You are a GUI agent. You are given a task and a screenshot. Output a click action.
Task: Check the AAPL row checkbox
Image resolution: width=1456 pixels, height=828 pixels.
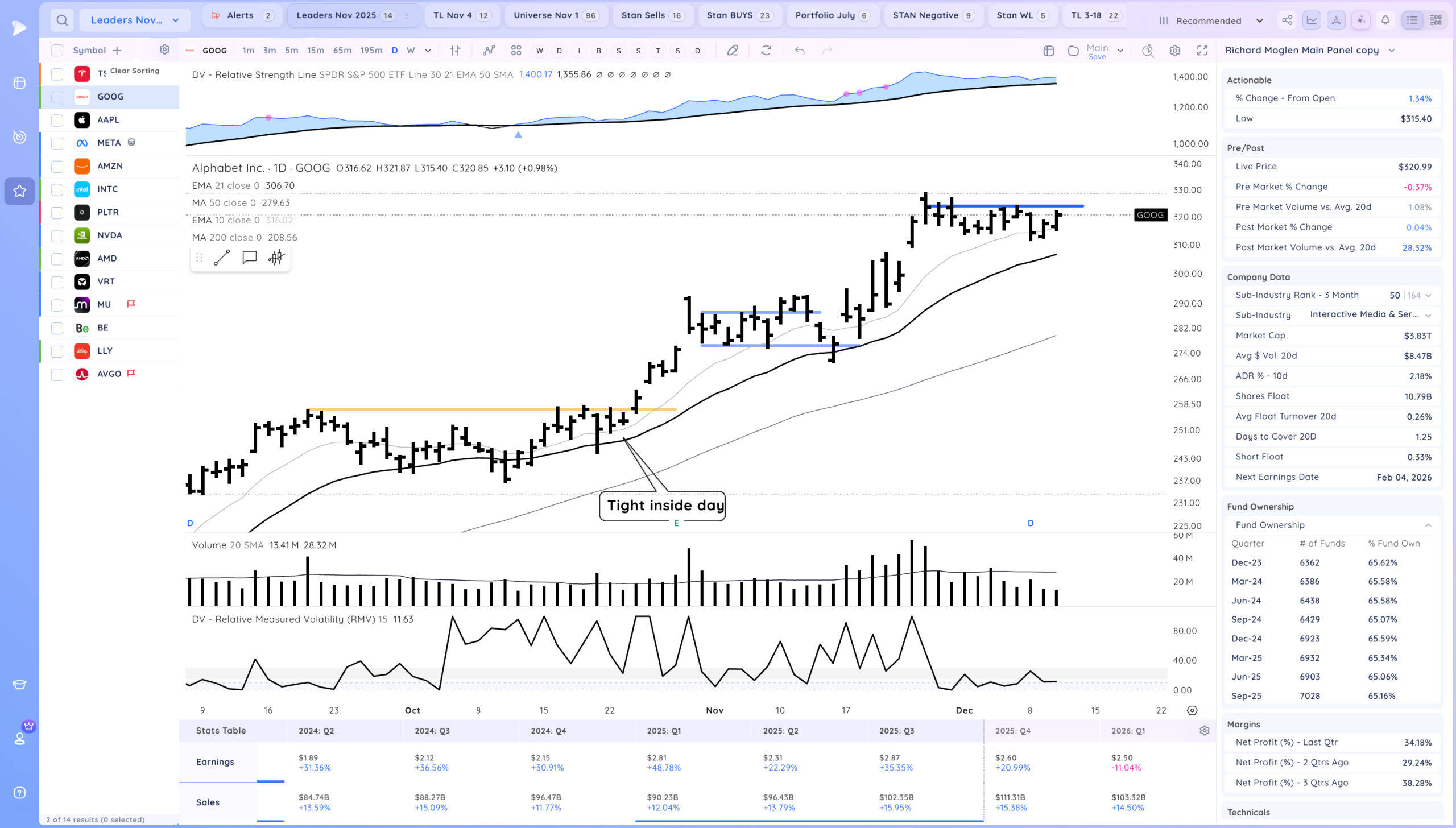[57, 120]
